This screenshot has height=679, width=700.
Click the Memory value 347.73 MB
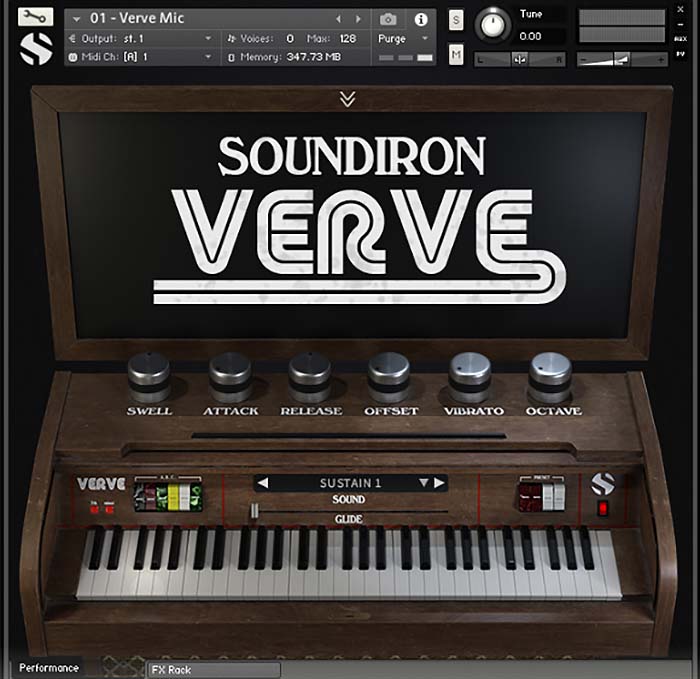313,57
